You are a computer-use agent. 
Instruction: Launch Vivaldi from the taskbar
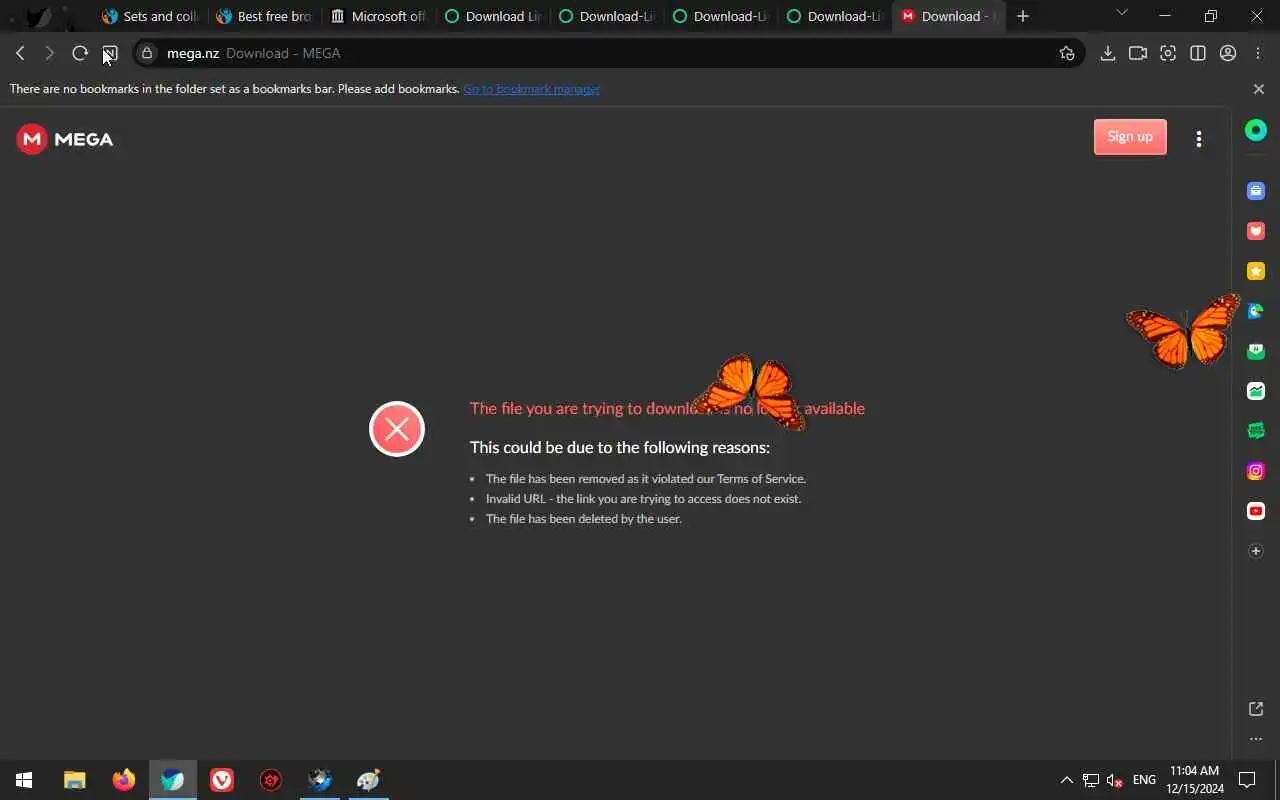[222, 780]
